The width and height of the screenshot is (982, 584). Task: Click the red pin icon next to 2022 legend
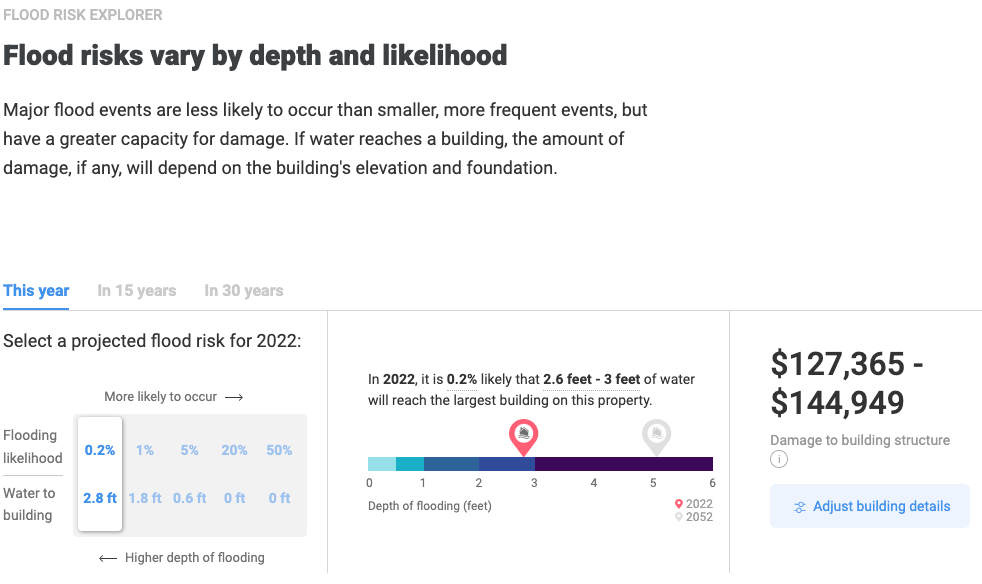click(680, 504)
